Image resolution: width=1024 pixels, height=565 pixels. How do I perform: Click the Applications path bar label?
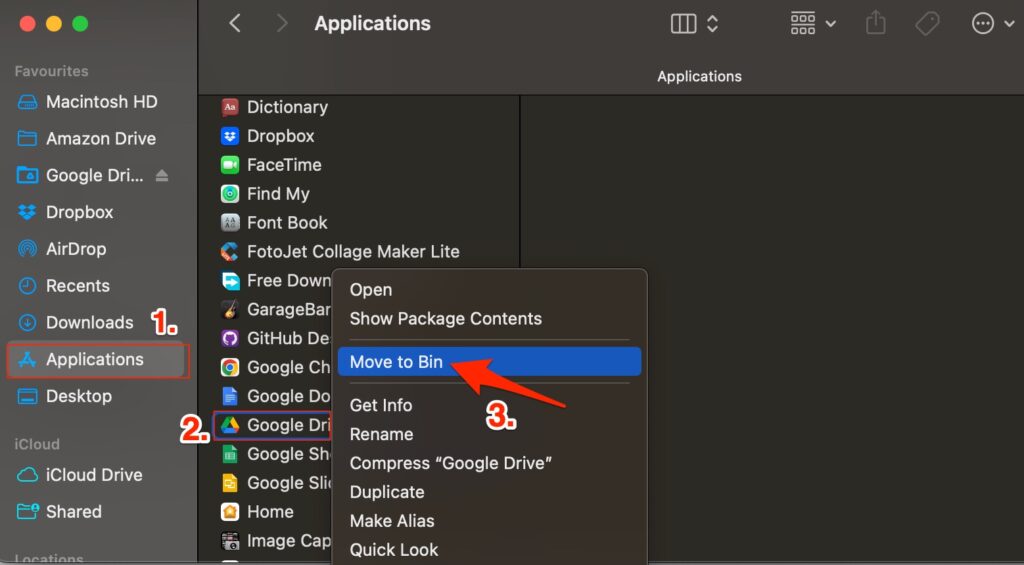coord(699,76)
